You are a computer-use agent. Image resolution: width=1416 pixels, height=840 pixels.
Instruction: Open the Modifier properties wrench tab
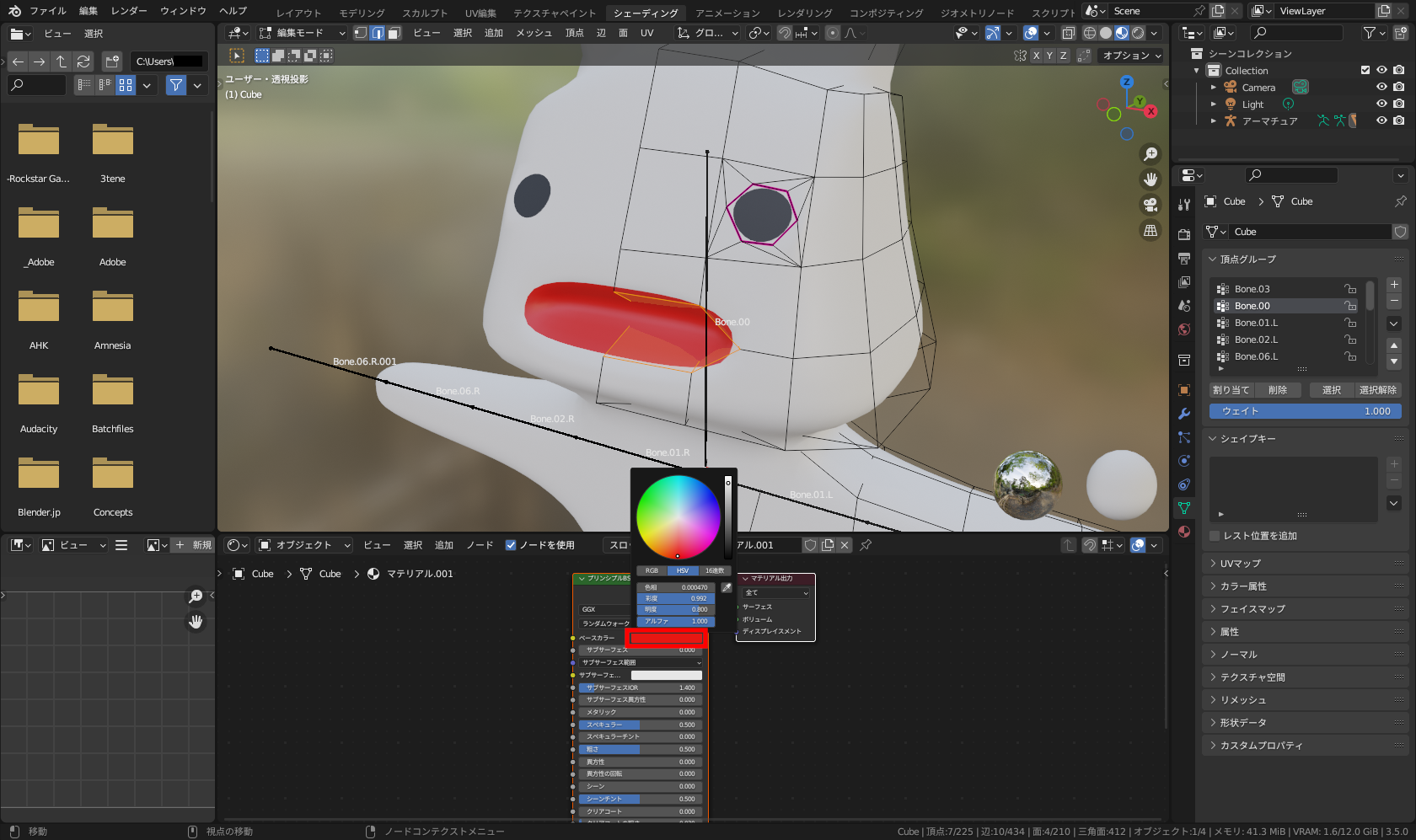(x=1184, y=414)
